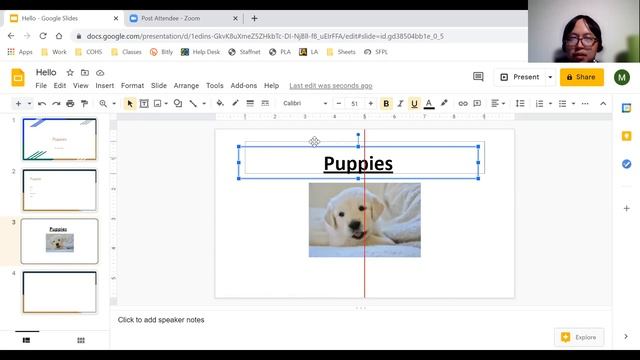Open the shape tool
The height and width of the screenshot is (360, 640).
(x=178, y=104)
